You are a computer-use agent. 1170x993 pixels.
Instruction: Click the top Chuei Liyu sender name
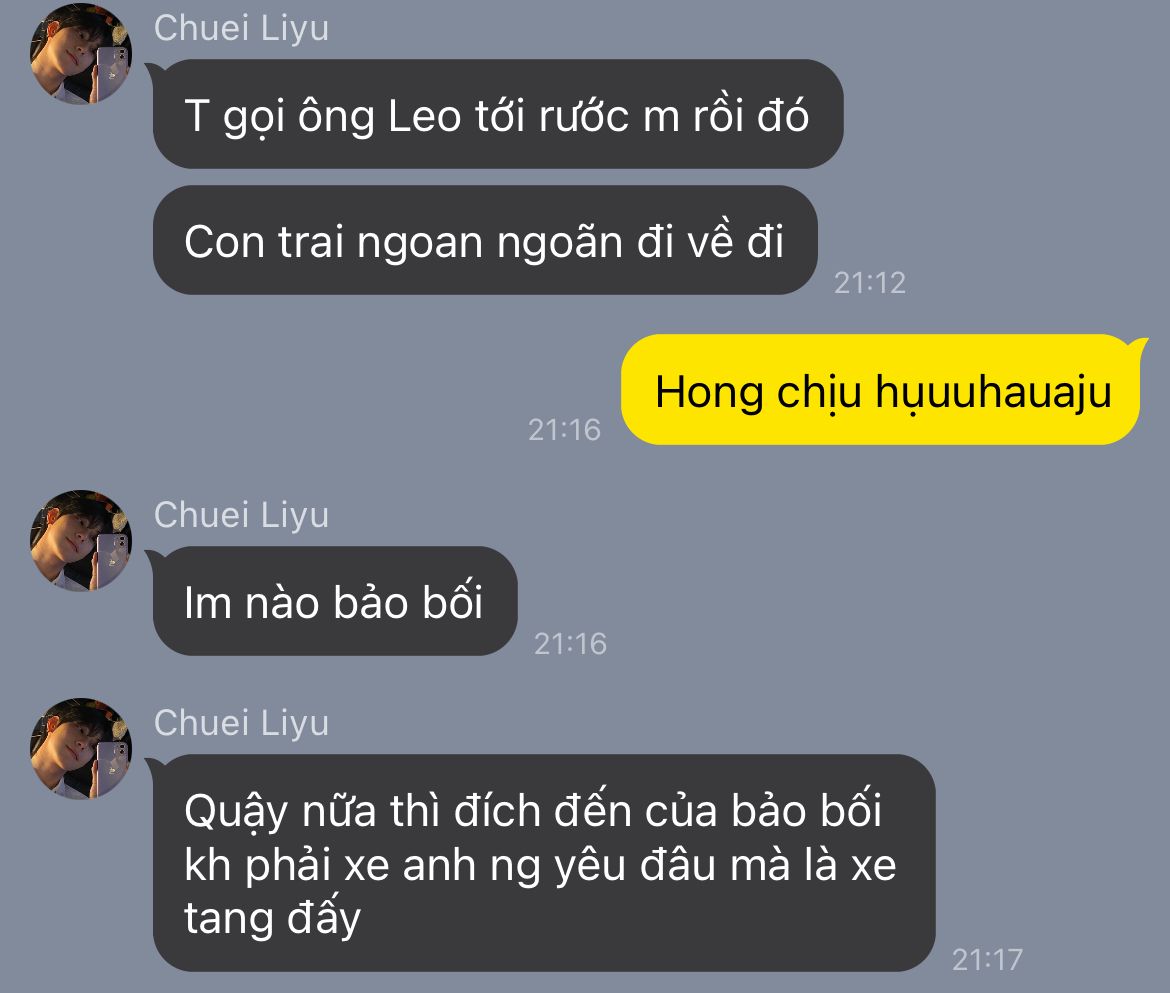[241, 28]
